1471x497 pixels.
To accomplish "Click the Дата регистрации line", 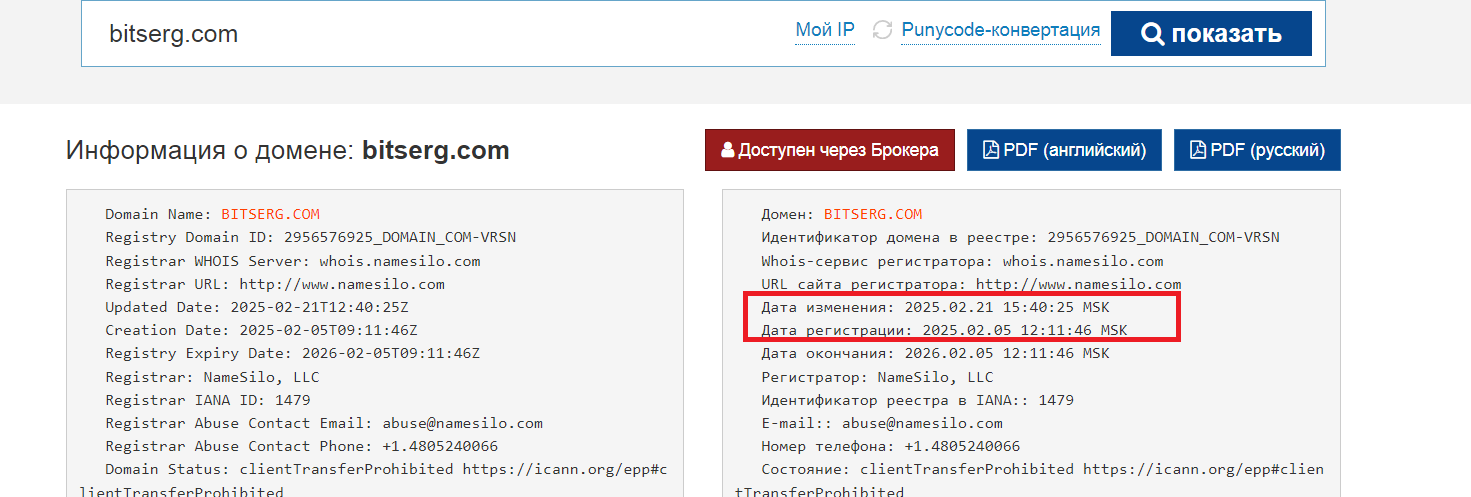I will [x=943, y=330].
